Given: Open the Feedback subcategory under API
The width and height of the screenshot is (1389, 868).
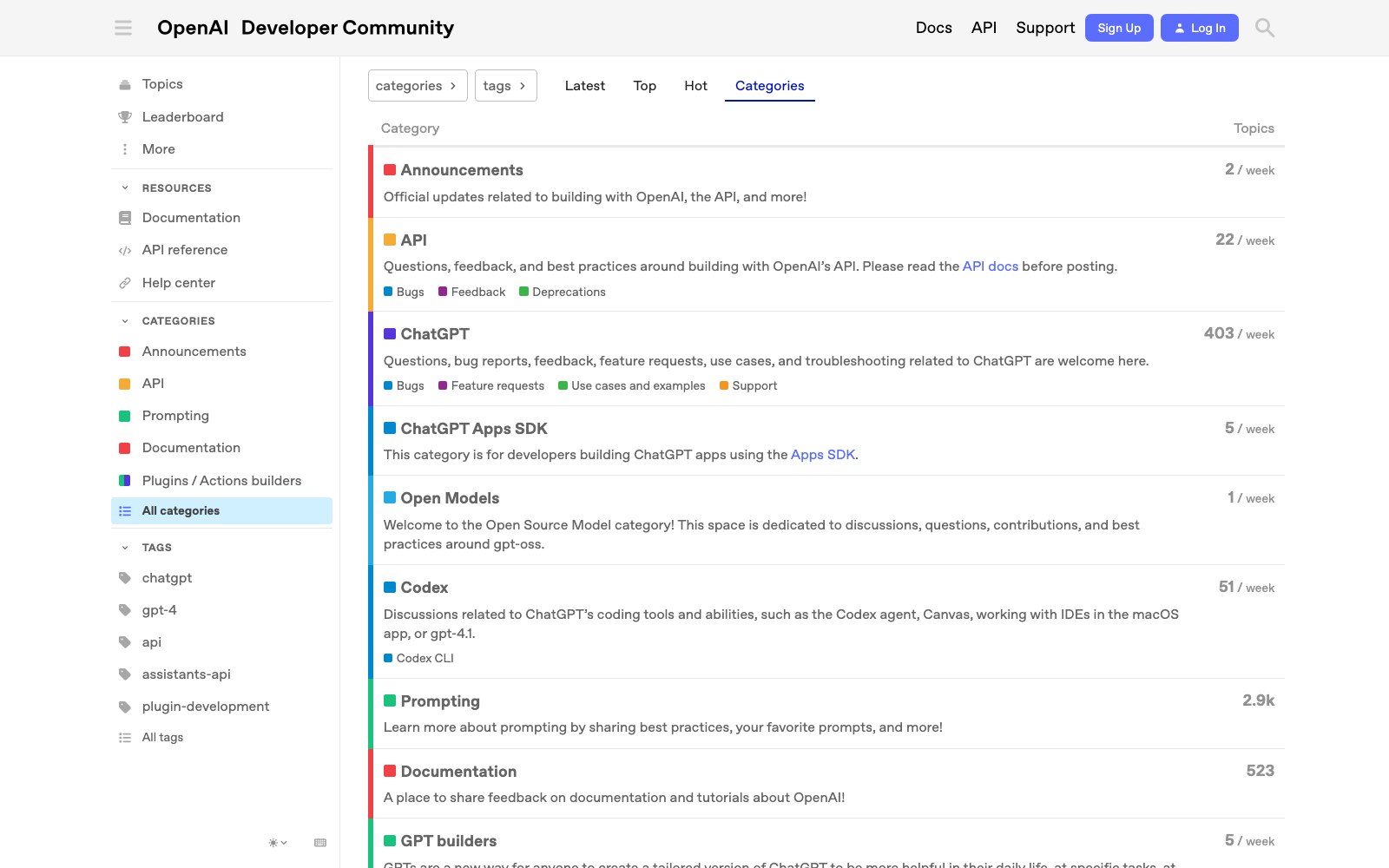Looking at the screenshot, I should point(472,292).
